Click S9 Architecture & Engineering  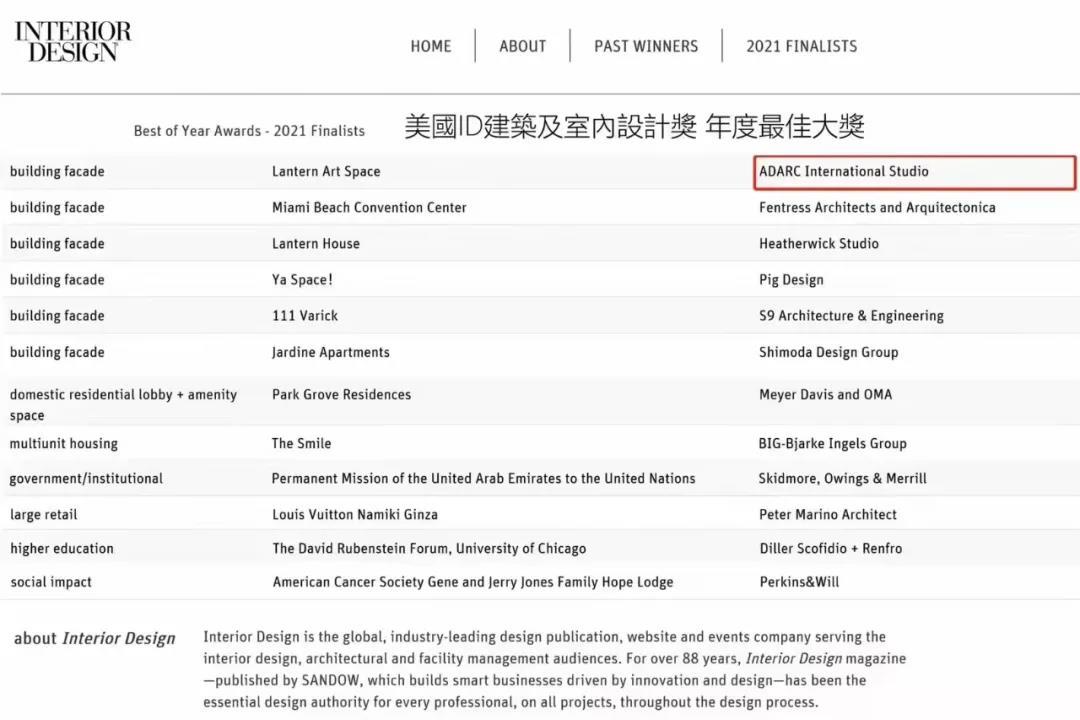point(851,316)
